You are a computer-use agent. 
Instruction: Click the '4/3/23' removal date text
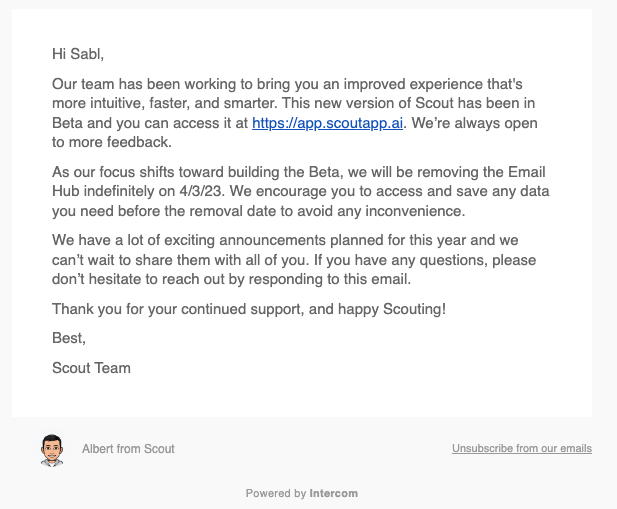[x=202, y=191]
